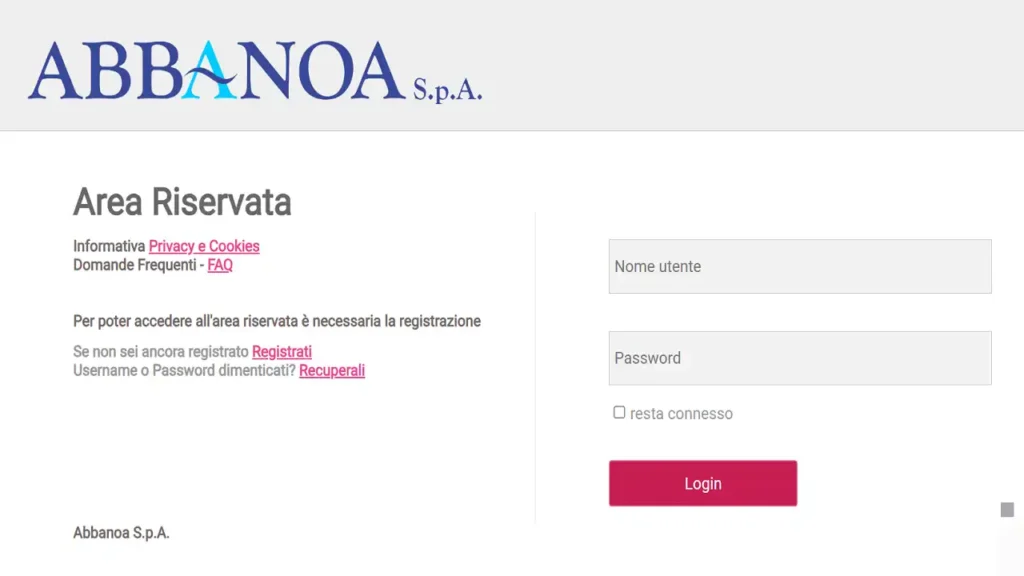Click Recuperali to recover credentials

point(331,370)
